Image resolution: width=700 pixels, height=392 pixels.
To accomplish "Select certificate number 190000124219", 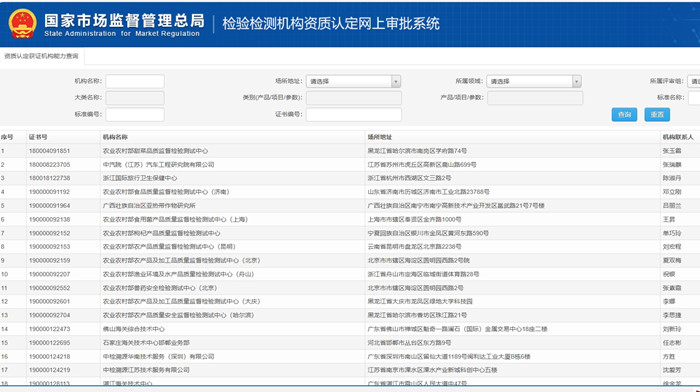I will pyautogui.click(x=49, y=370).
